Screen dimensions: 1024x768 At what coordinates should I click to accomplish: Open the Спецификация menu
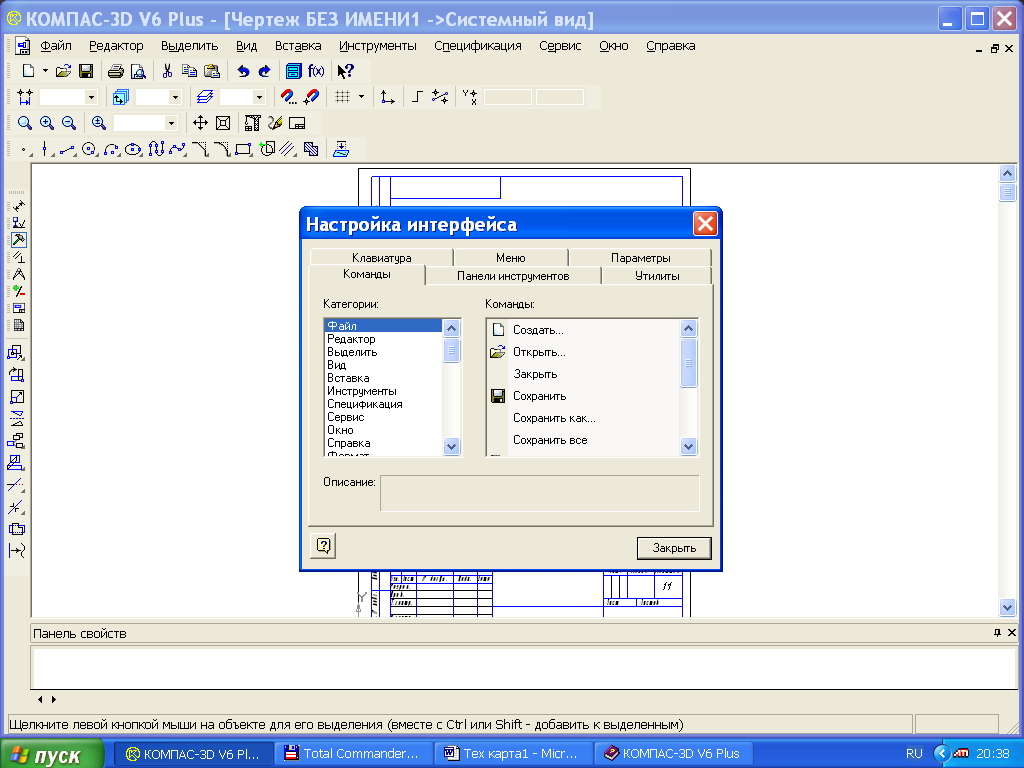tap(478, 46)
